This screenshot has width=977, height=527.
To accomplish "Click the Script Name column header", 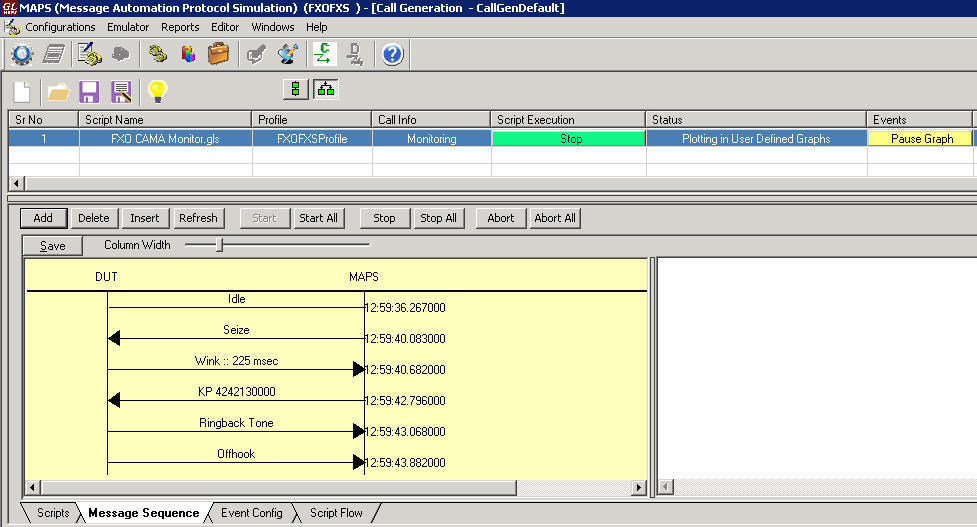I will [x=165, y=120].
